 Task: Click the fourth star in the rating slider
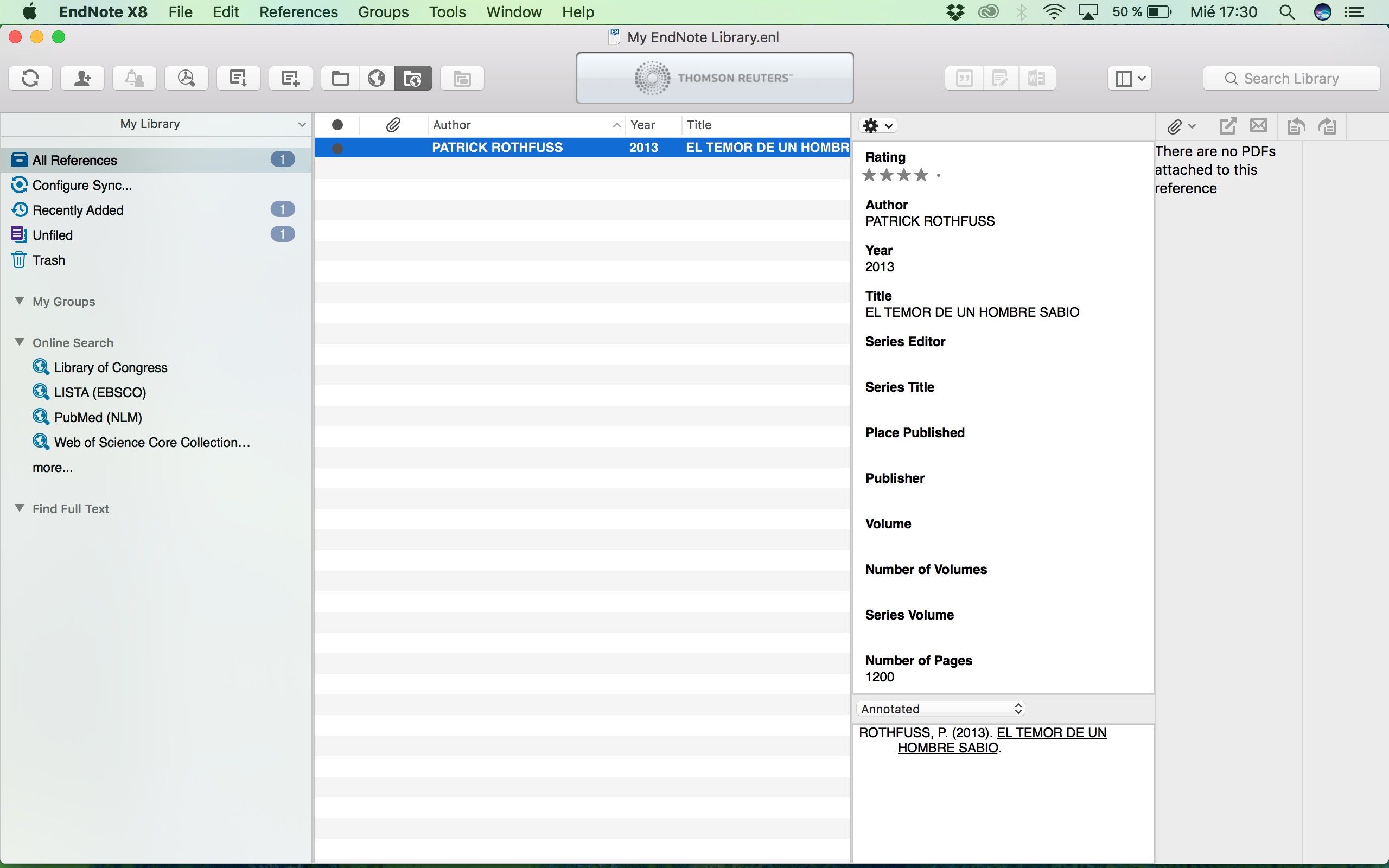click(921, 174)
